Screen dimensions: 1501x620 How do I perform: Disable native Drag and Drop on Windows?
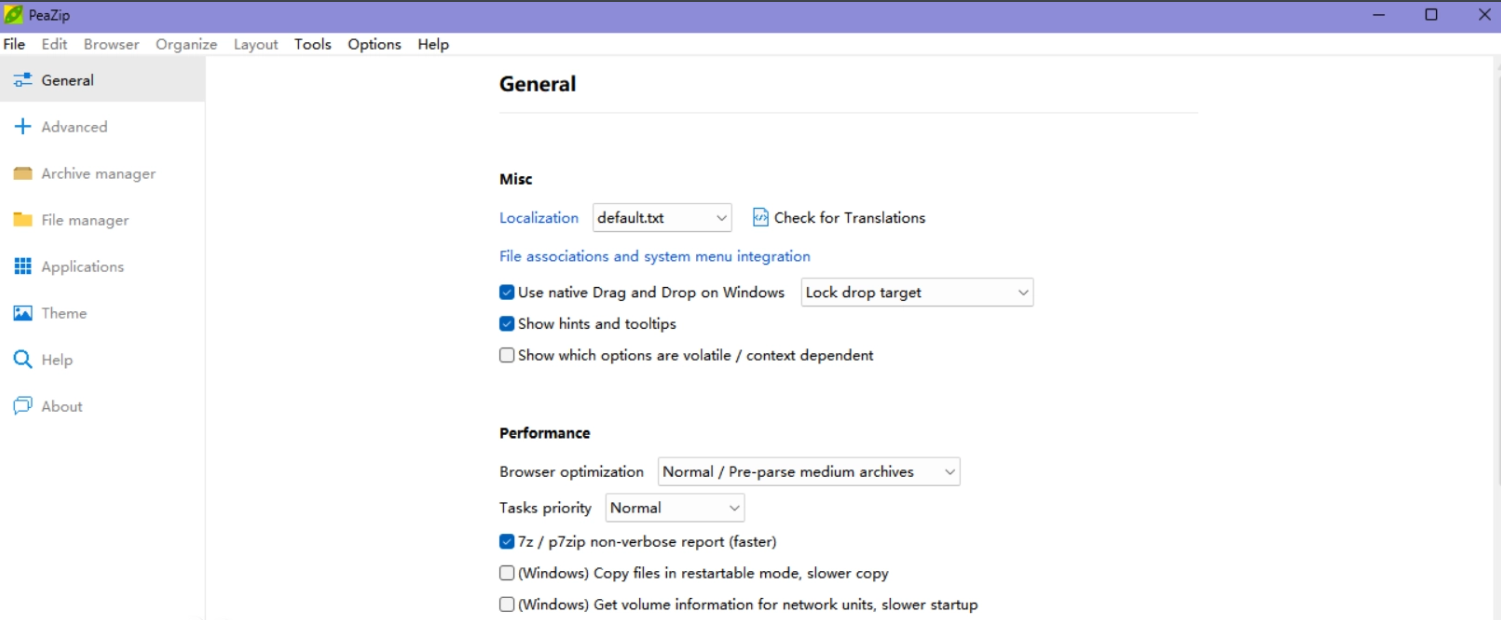point(507,293)
